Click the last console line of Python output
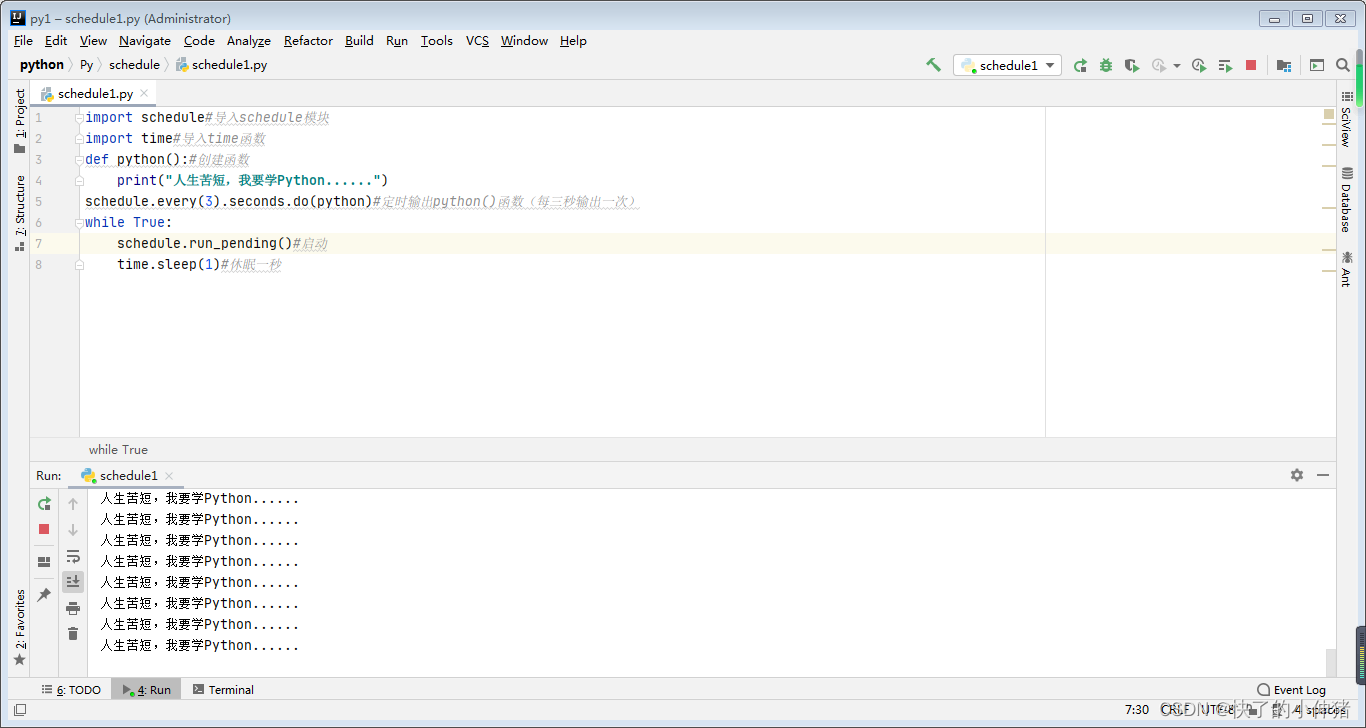 click(x=200, y=646)
